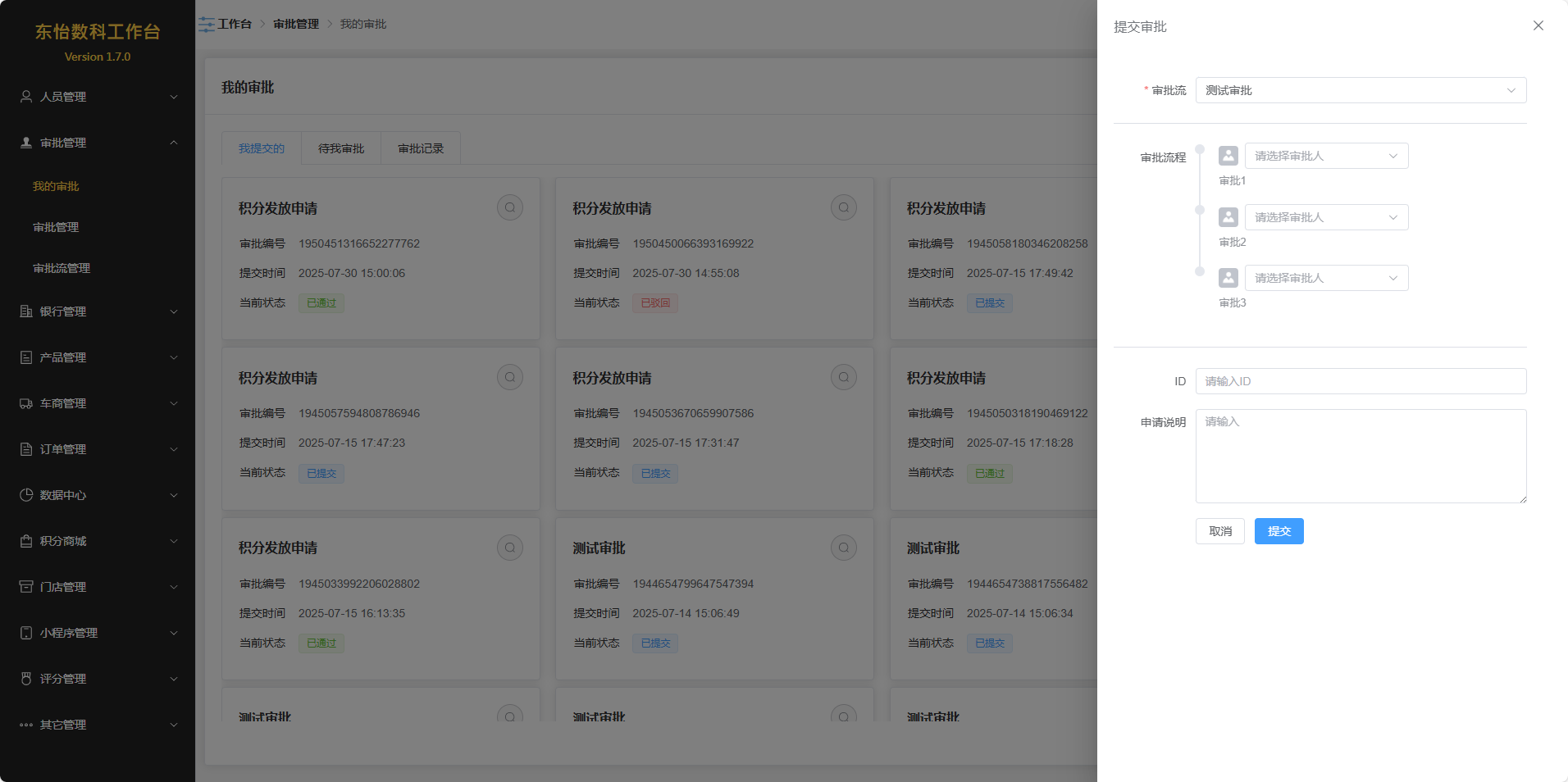Click the avatar icon for 审批1
1568x782 pixels.
(1228, 156)
